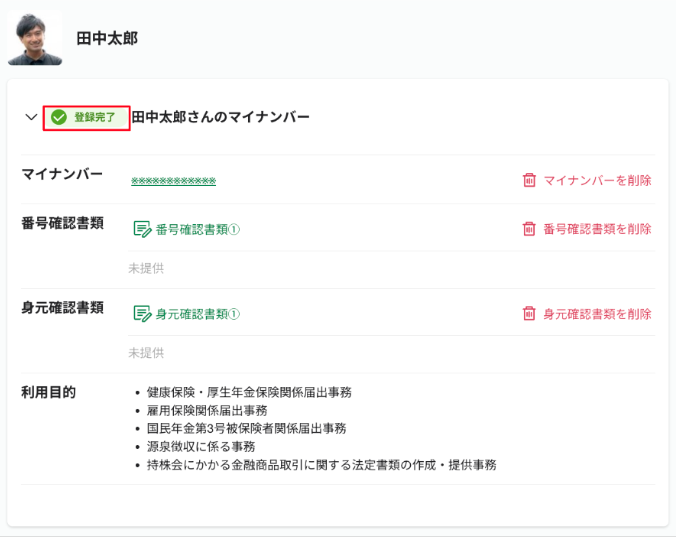Image resolution: width=676 pixels, height=537 pixels.
Task: Click 未提供 under 身元確認書類①
Action: 146,353
